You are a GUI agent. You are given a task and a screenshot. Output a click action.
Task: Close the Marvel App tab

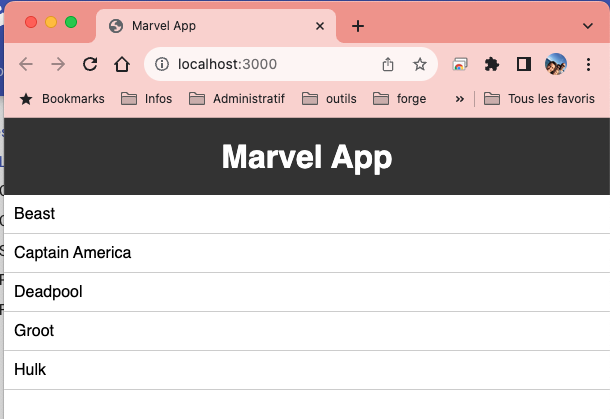point(320,26)
